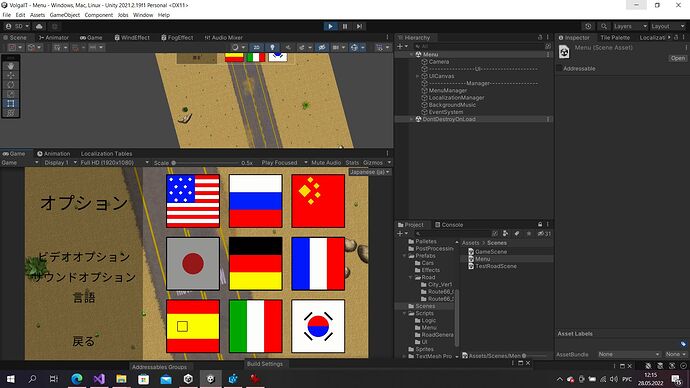Open the Component menu
The height and width of the screenshot is (388, 690).
pyautogui.click(x=99, y=15)
